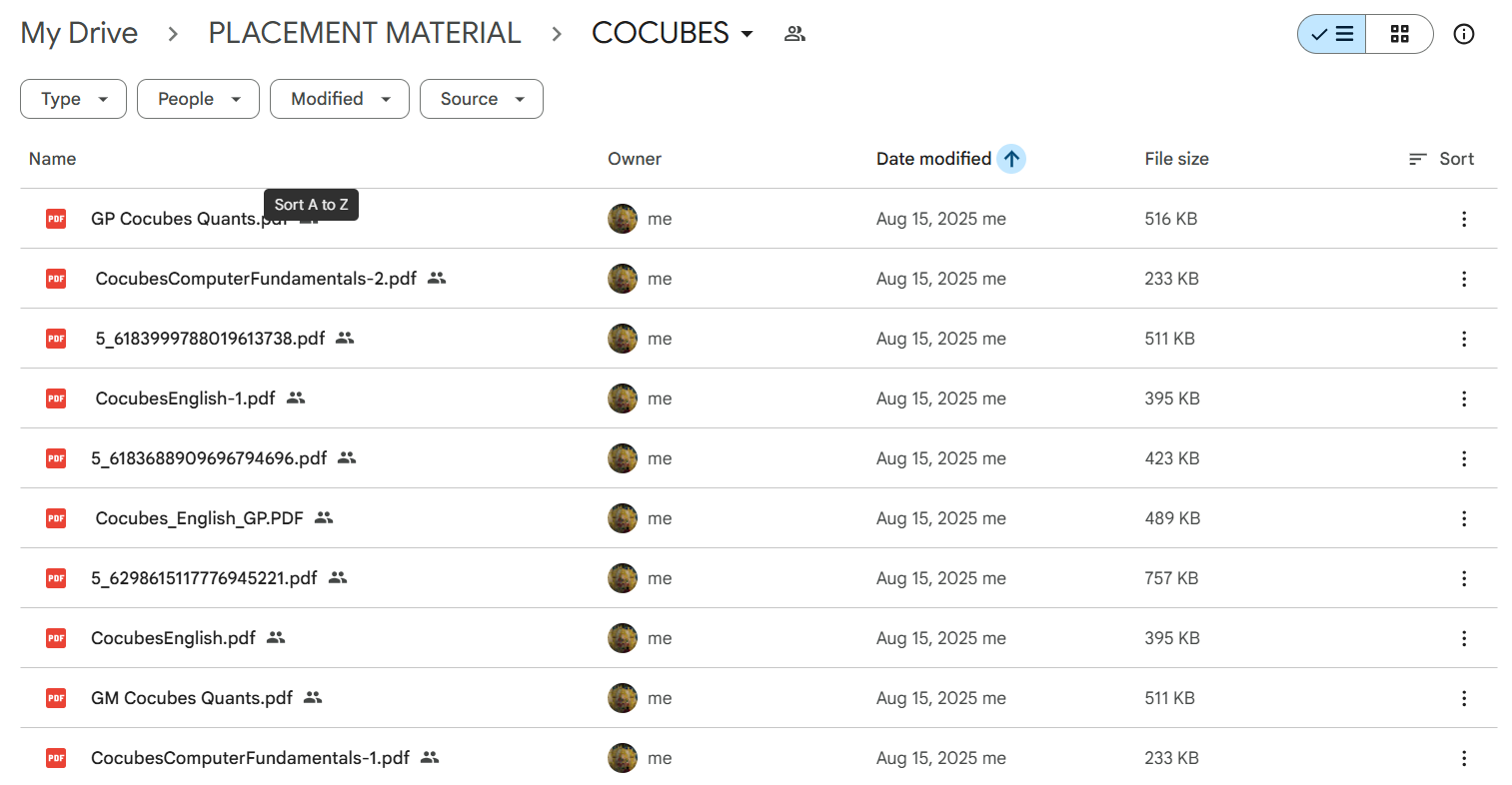Screen dimensions: 1512x785
Task: Click the Sort button
Action: [x=1441, y=159]
